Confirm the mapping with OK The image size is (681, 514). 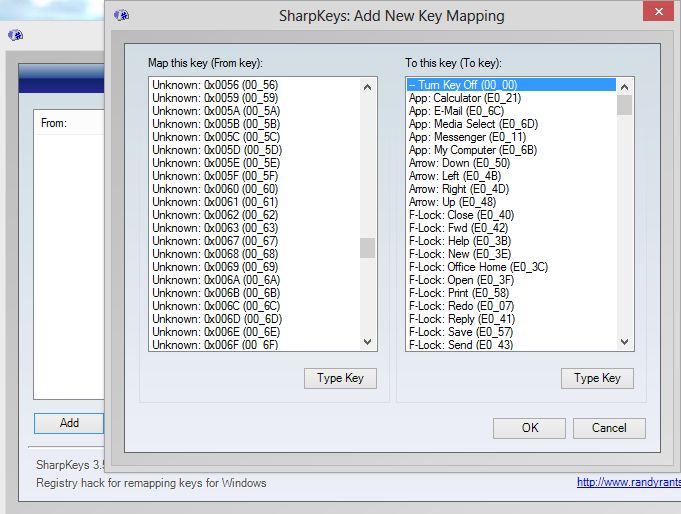(529, 428)
